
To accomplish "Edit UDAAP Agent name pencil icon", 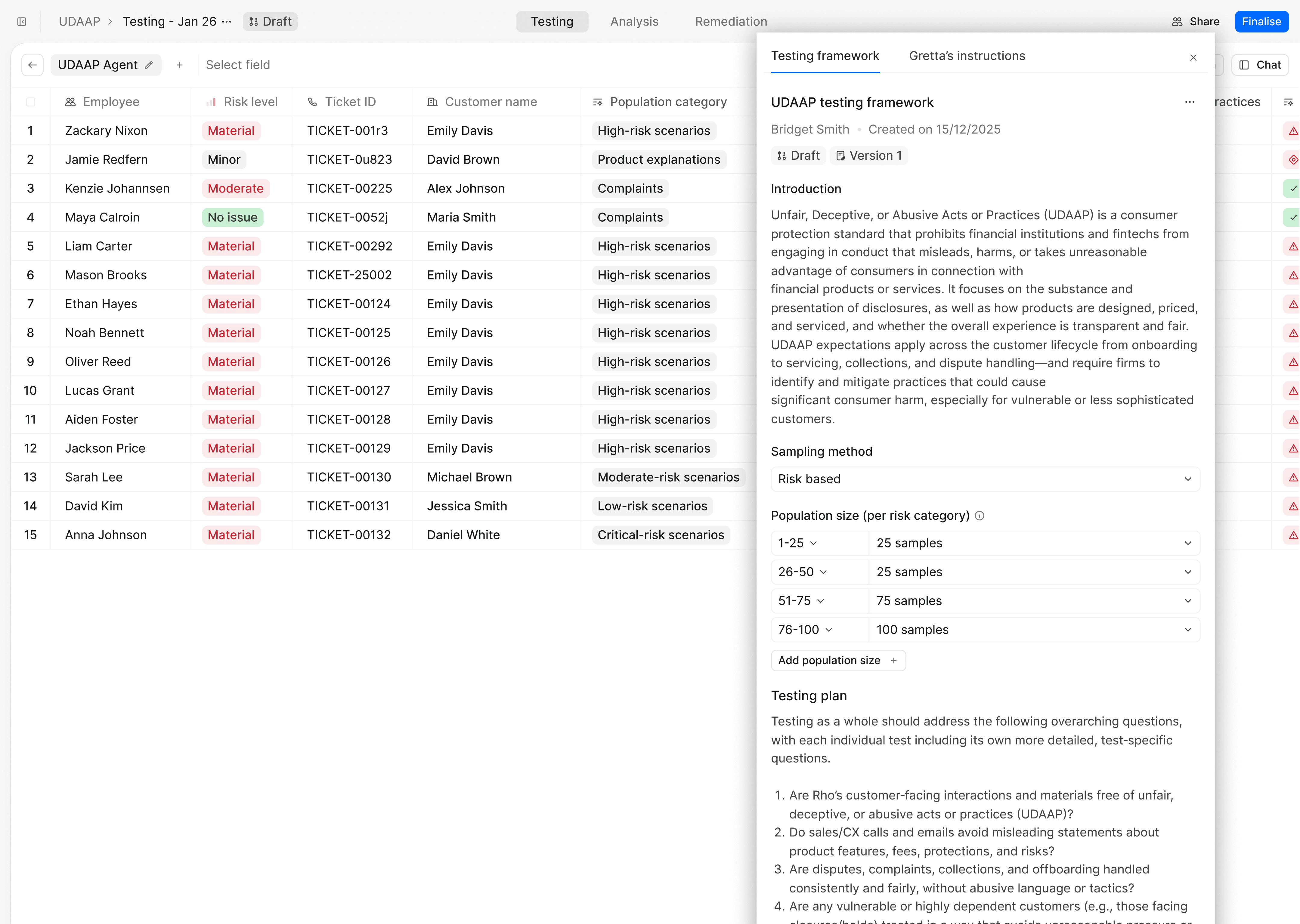I will click(x=149, y=65).
